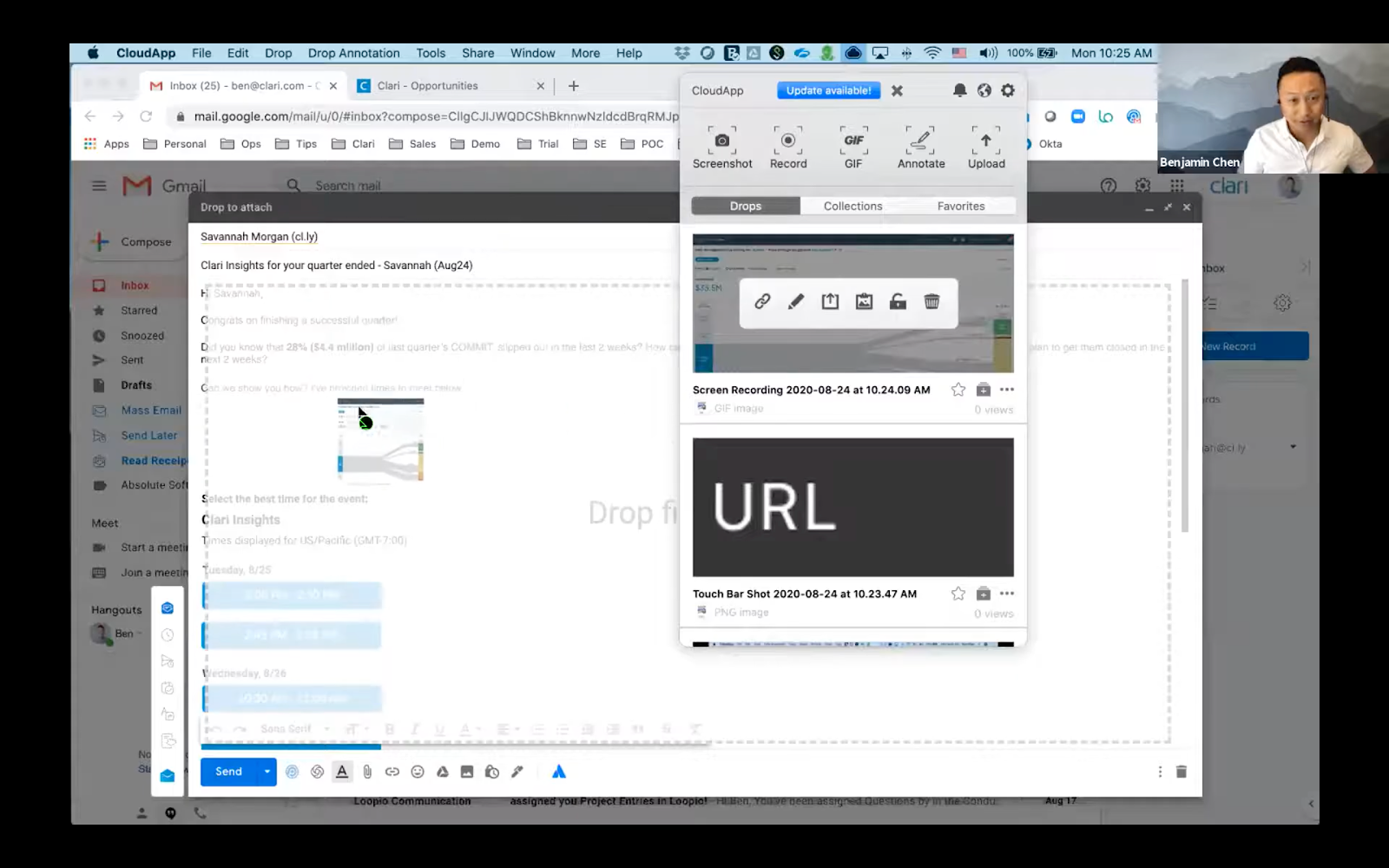Viewport: 1389px width, 868px height.
Task: Insert photo into the email
Action: pyautogui.click(x=467, y=772)
